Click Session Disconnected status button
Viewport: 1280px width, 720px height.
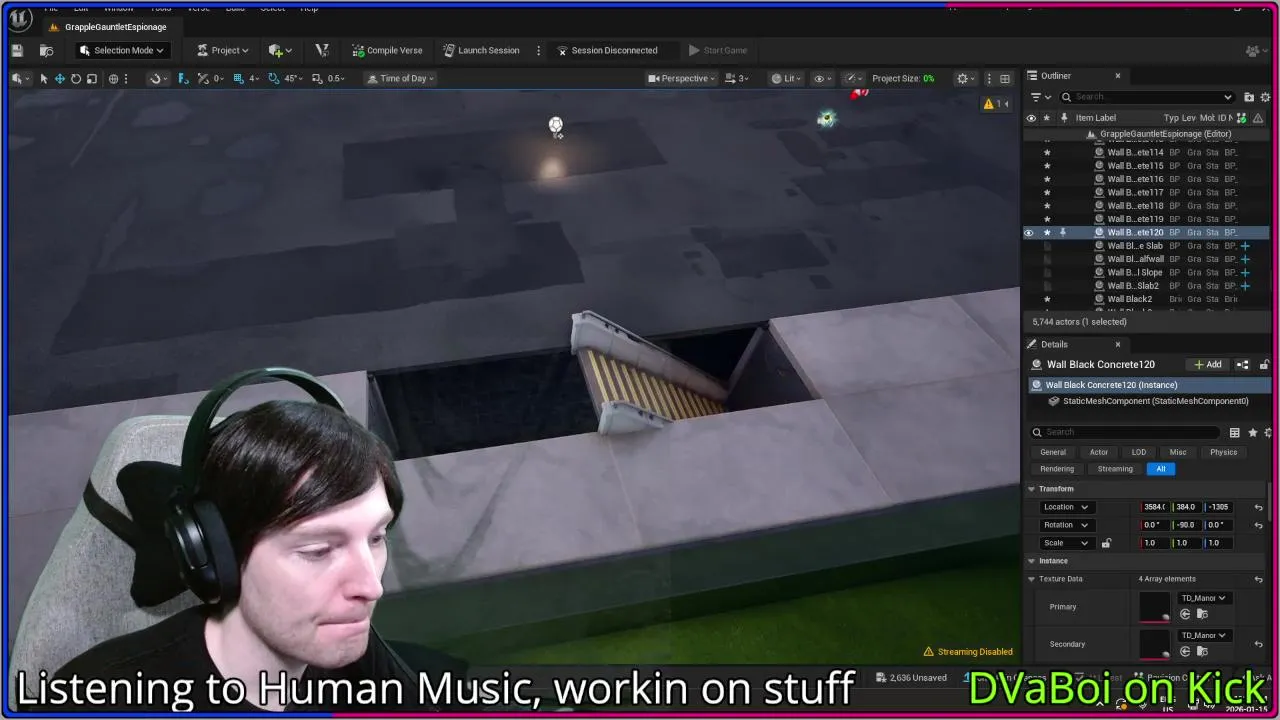click(607, 50)
